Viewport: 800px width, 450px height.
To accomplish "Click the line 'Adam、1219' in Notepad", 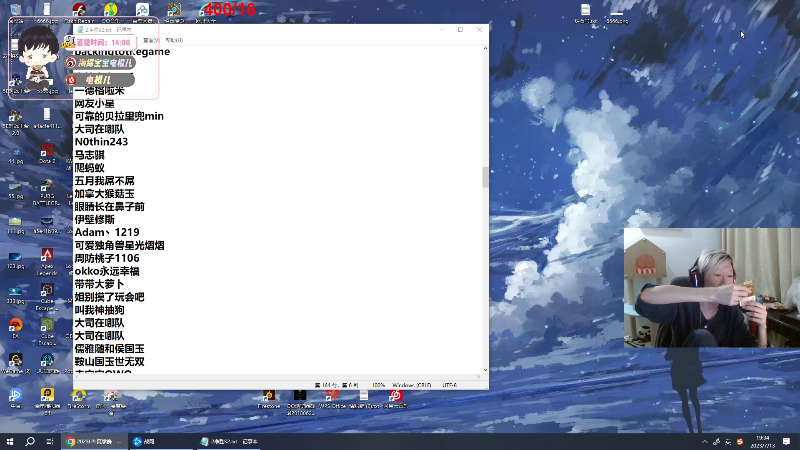I will pos(107,233).
